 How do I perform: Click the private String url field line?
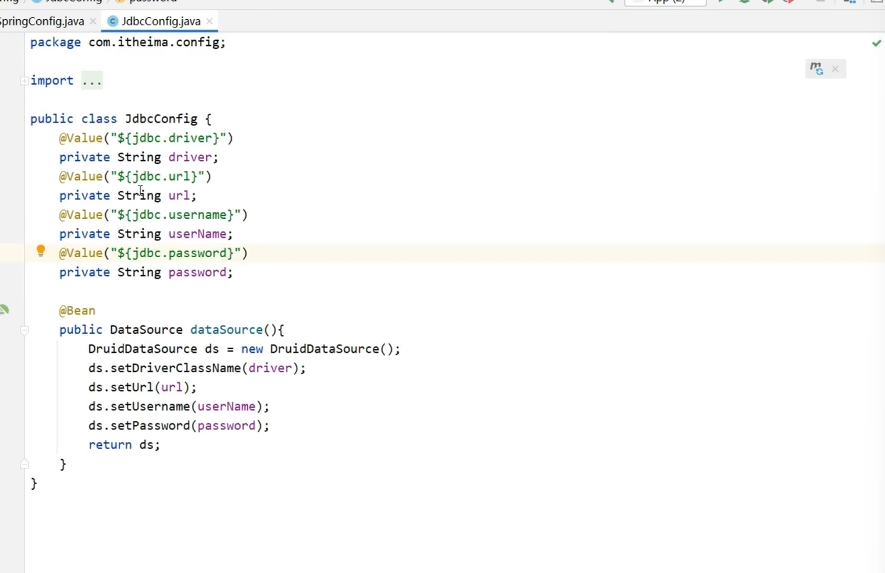tap(128, 196)
